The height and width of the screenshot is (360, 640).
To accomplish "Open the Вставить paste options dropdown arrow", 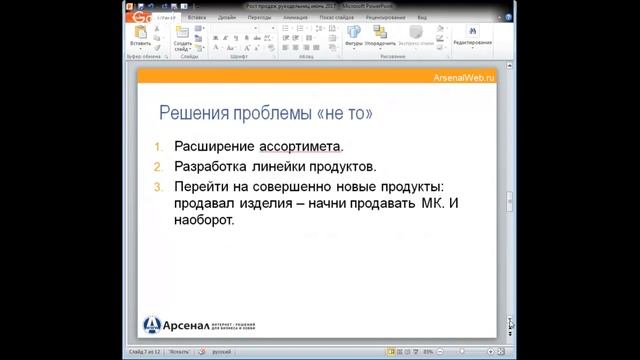I will tap(140, 49).
